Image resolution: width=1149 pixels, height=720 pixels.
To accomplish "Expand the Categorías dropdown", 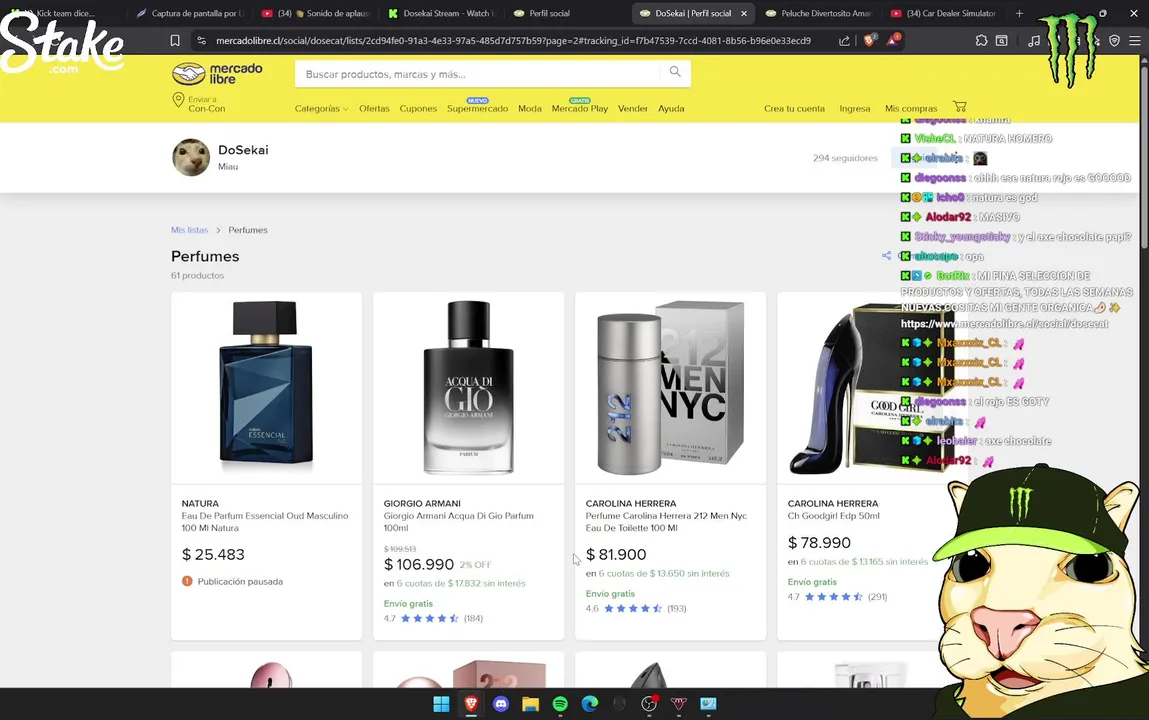I will (321, 108).
